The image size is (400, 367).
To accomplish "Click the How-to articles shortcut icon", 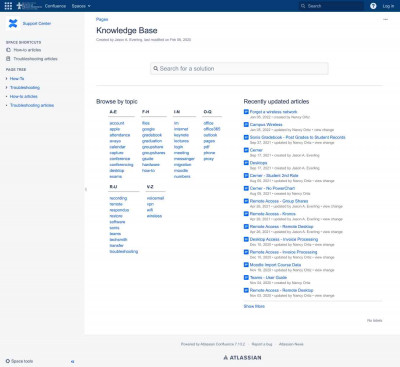I will point(8,50).
